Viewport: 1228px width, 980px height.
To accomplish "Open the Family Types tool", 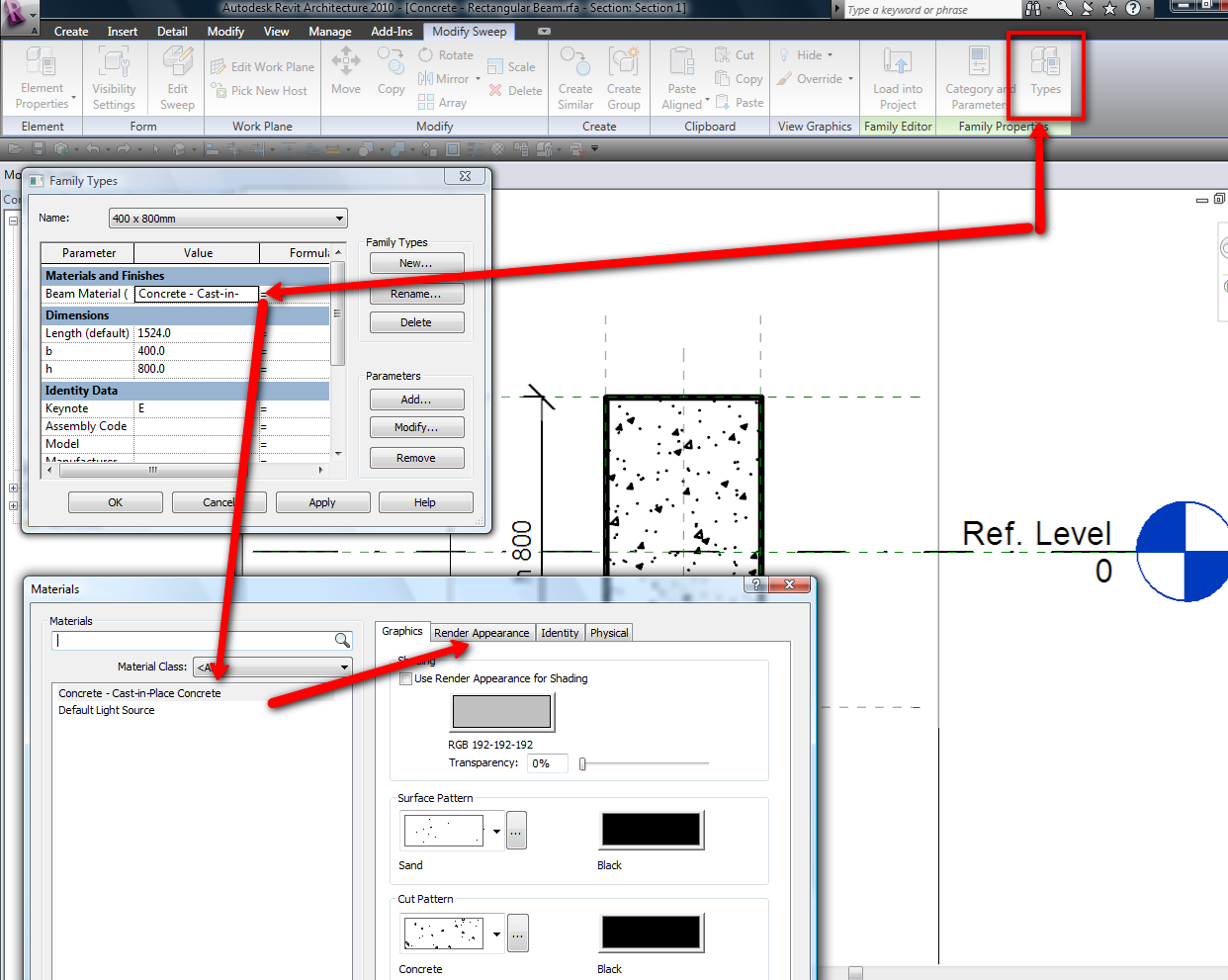I will (1045, 73).
